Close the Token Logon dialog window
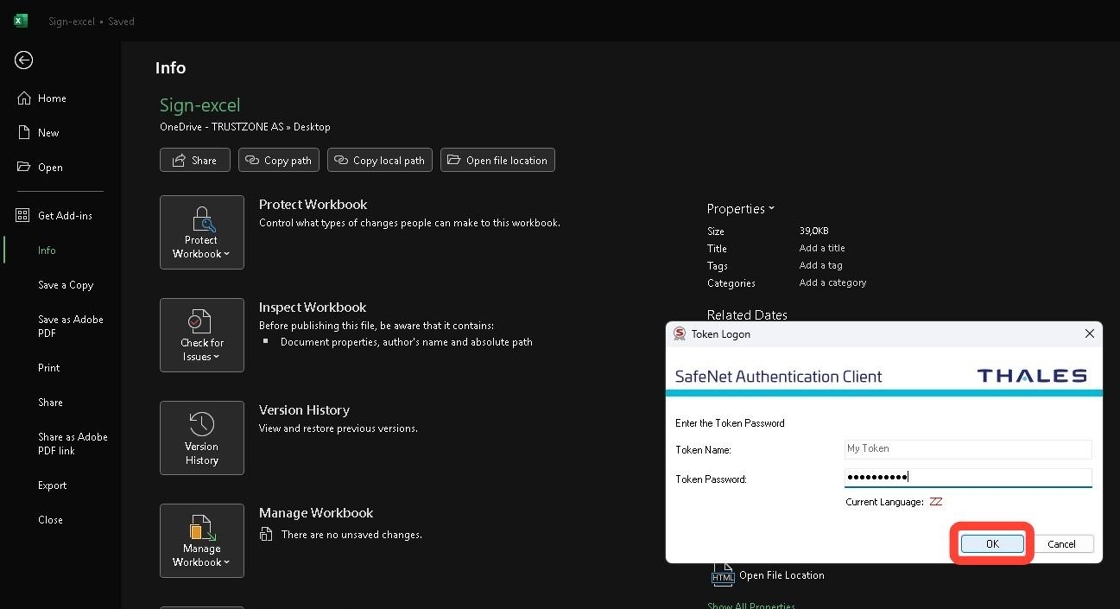 (1089, 333)
